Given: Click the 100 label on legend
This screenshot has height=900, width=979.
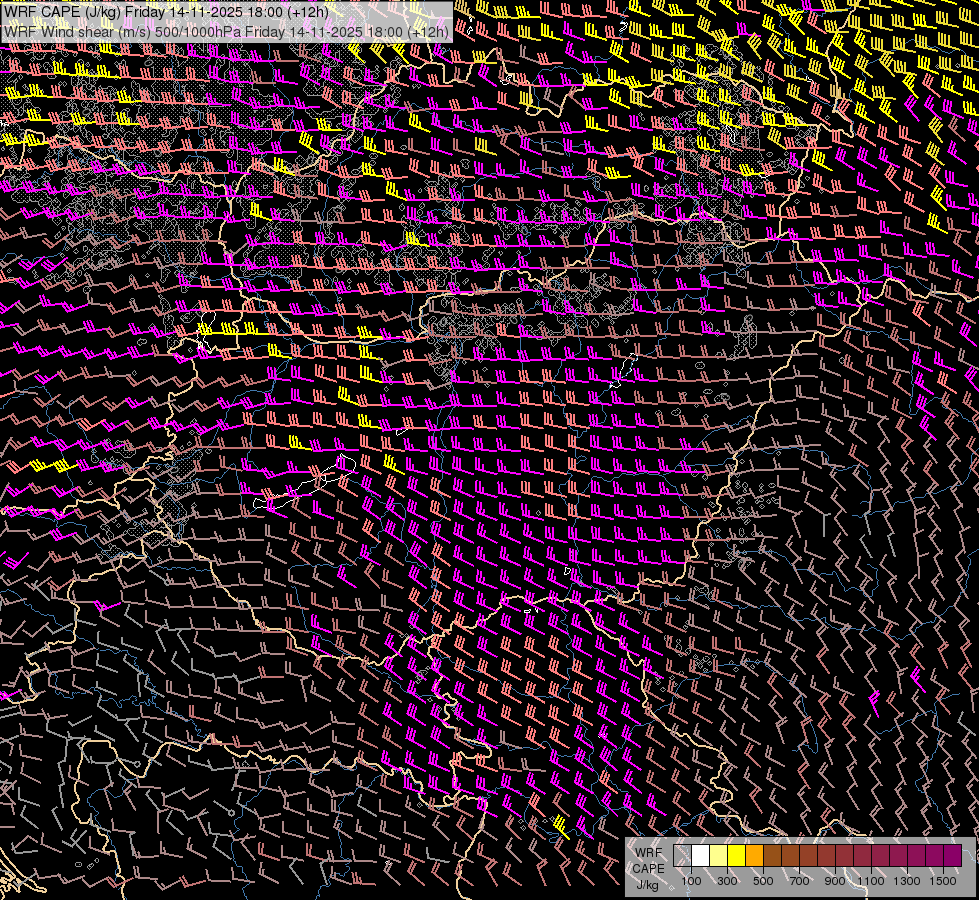Looking at the screenshot, I should [x=691, y=881].
